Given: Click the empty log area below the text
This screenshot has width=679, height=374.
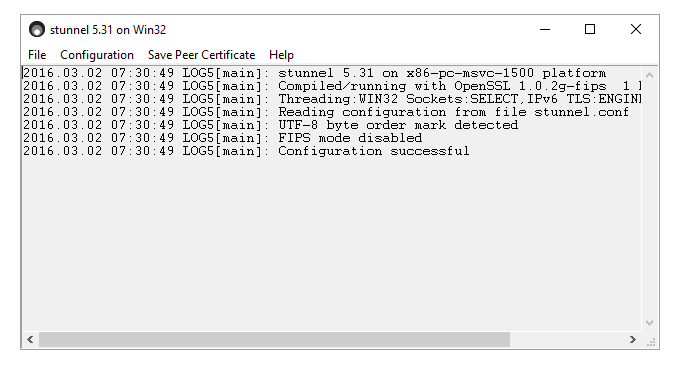Looking at the screenshot, I should (331, 242).
